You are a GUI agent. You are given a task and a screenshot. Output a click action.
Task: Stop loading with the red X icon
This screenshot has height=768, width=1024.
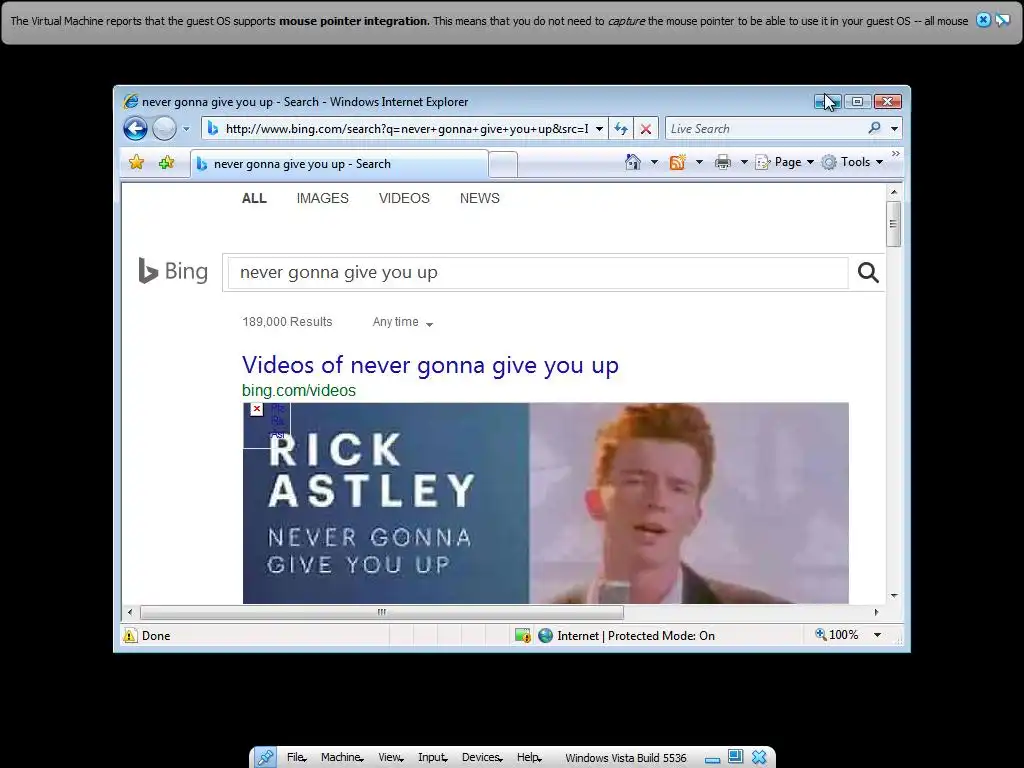click(645, 129)
